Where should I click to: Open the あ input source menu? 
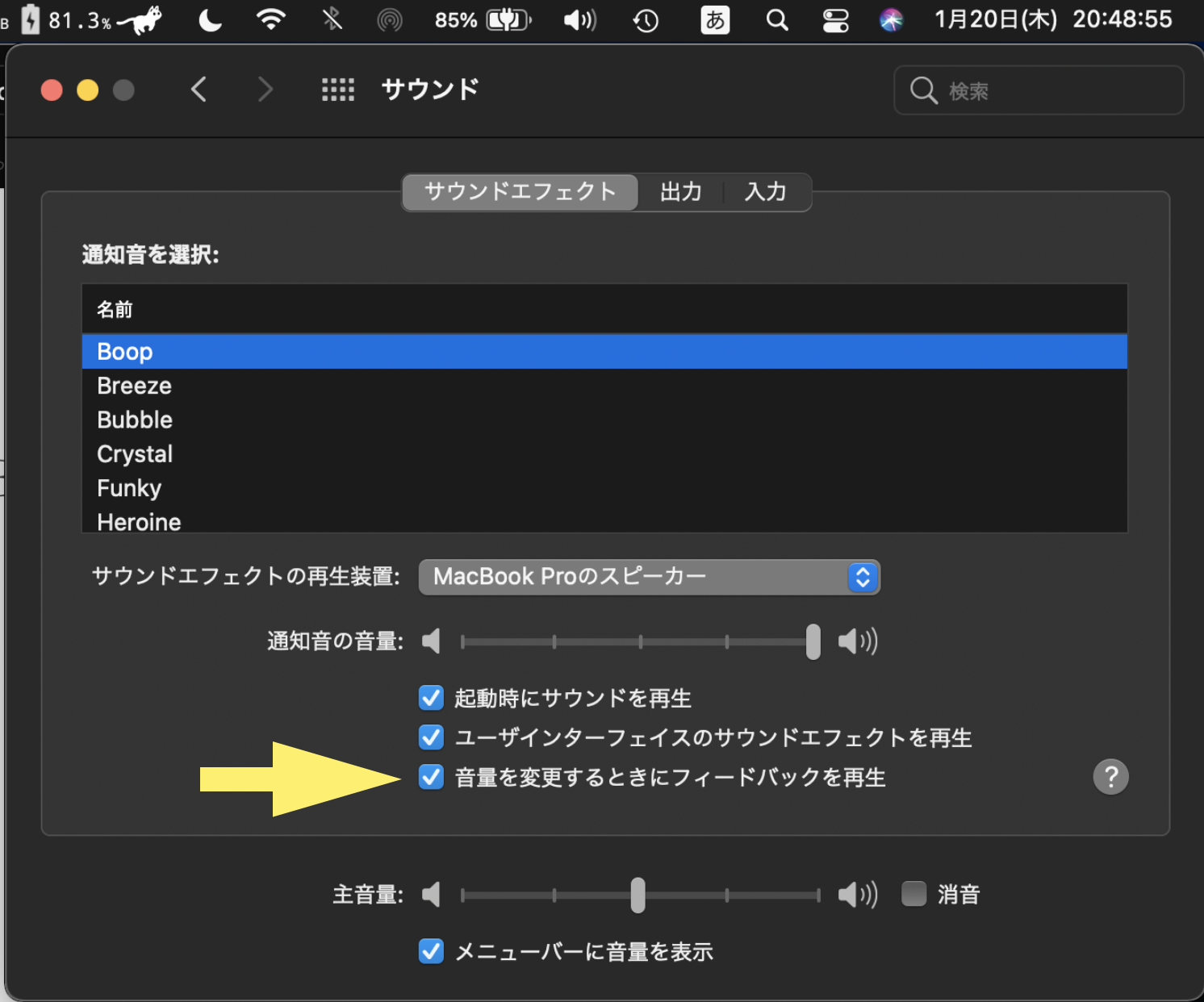pos(715,20)
